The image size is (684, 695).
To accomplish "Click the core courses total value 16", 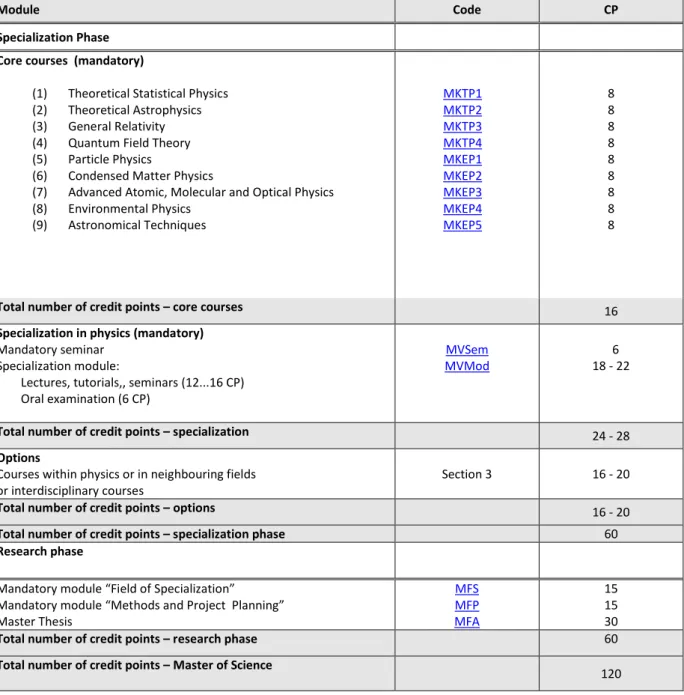I will coord(611,311).
